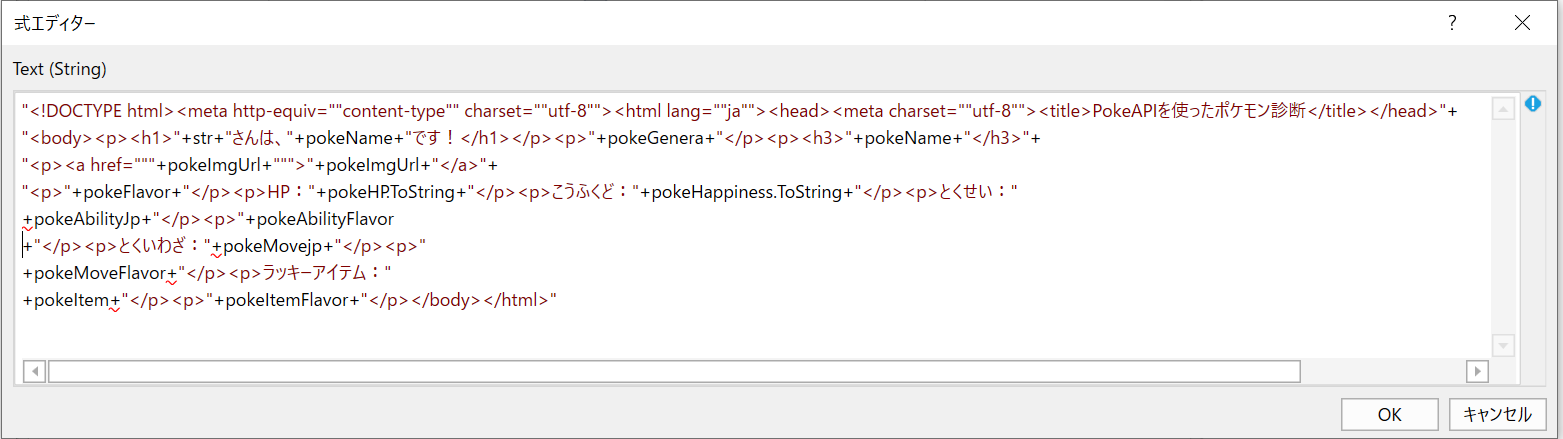Click the pokeHappiness.ToString expression text
The height and width of the screenshot is (439, 1563).
click(748, 192)
